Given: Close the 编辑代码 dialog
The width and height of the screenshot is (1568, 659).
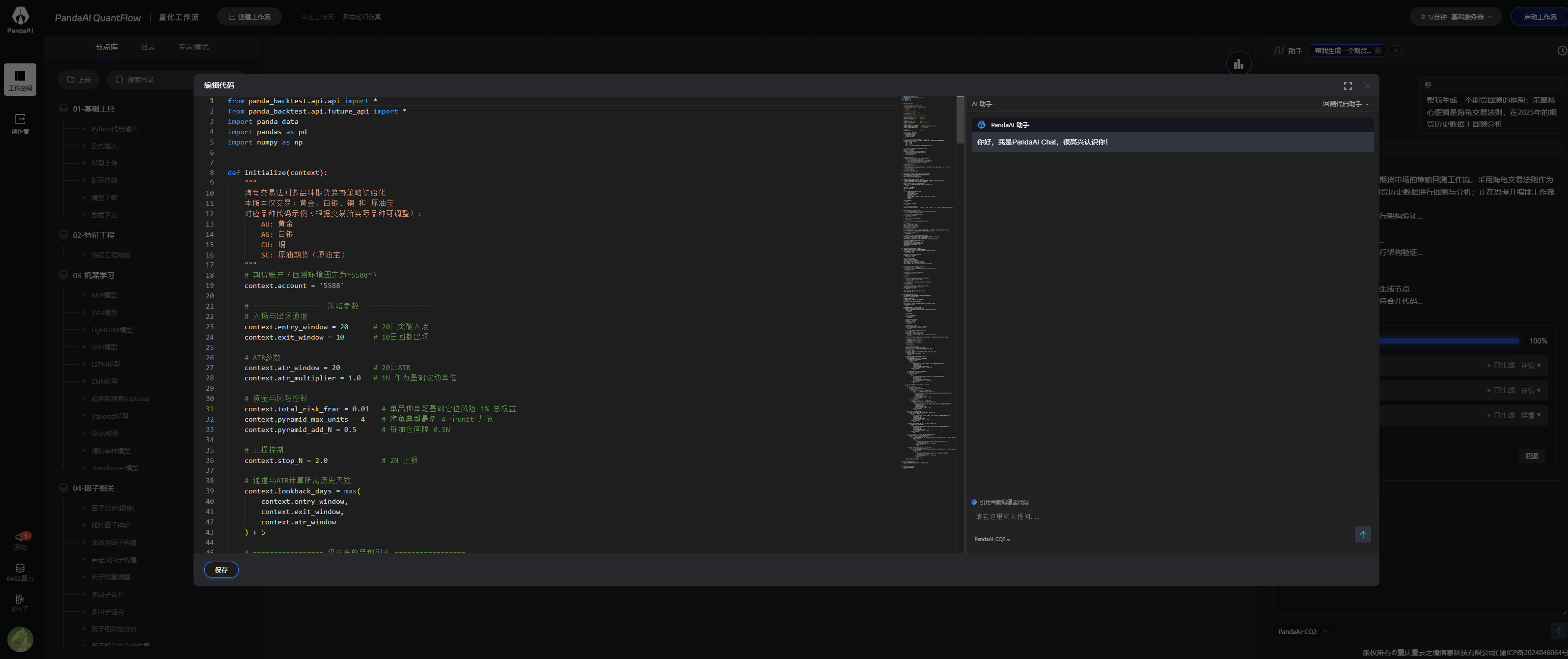Looking at the screenshot, I should 1367,86.
